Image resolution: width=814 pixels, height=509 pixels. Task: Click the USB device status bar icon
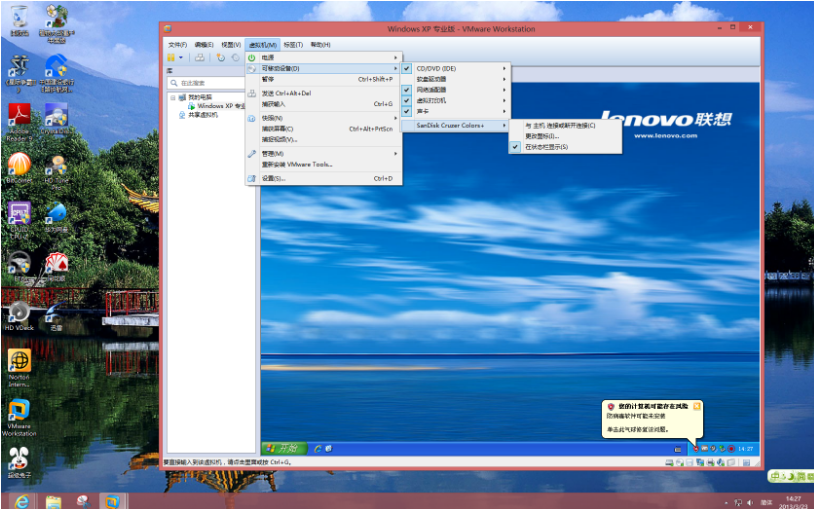point(731,462)
